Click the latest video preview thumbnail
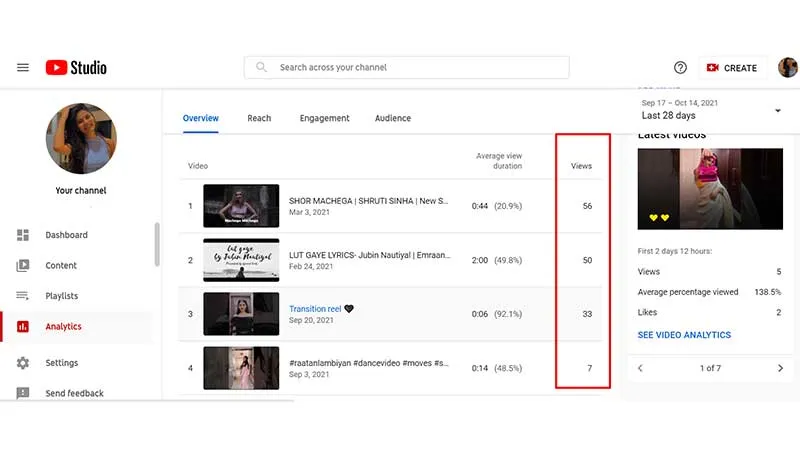800x450 pixels. (x=710, y=189)
